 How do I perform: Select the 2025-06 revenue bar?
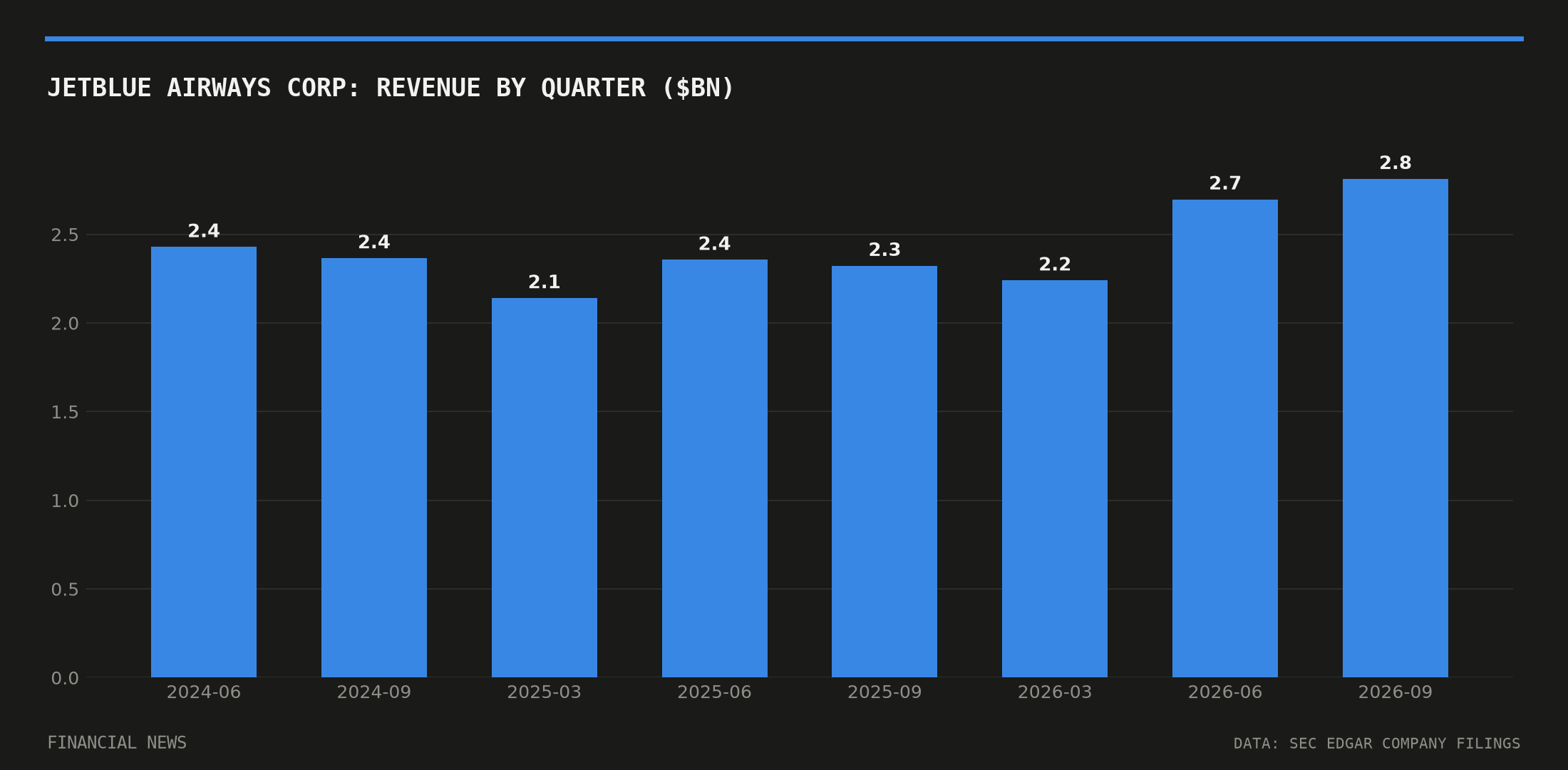(715, 468)
